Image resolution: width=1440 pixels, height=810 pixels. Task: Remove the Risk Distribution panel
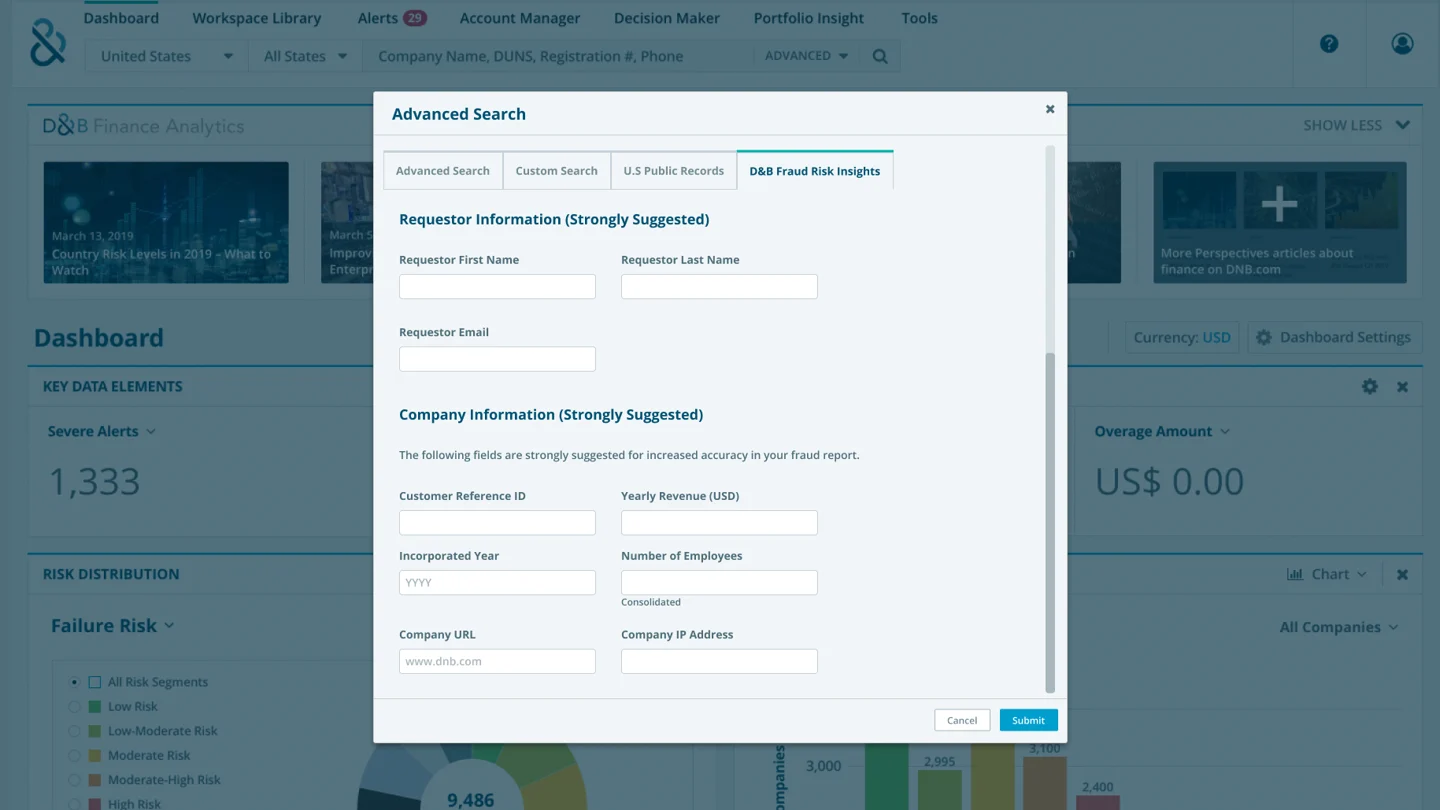tap(1402, 574)
